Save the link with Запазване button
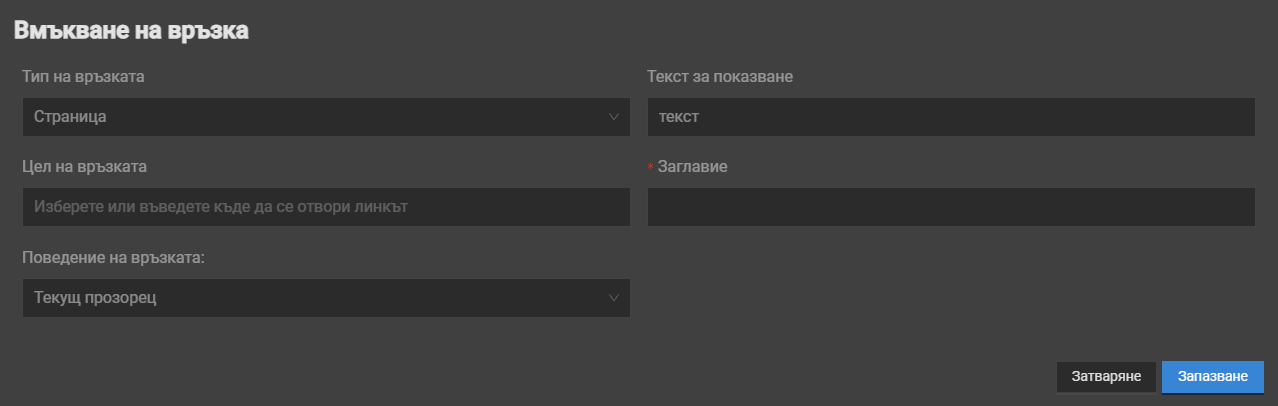 click(1212, 377)
